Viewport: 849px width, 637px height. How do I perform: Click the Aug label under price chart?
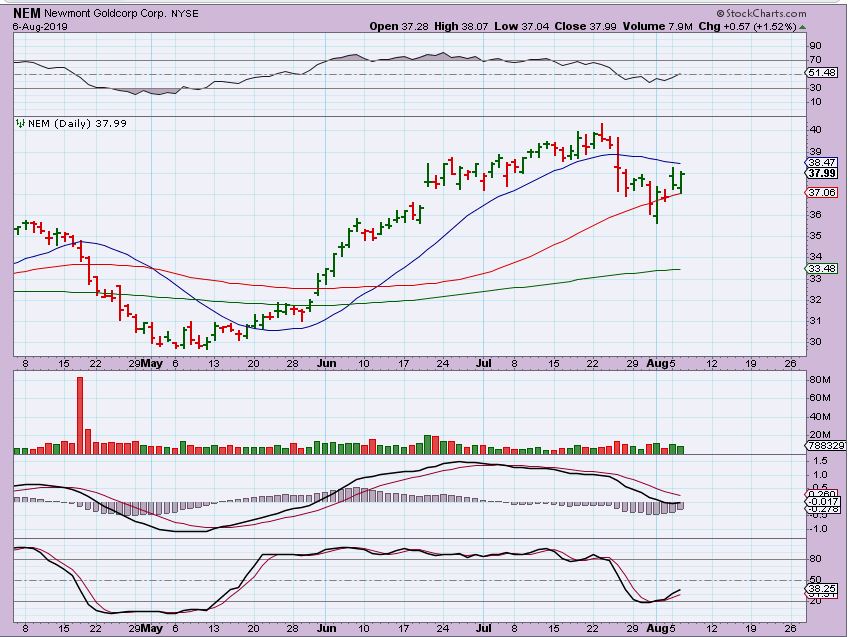tap(657, 363)
